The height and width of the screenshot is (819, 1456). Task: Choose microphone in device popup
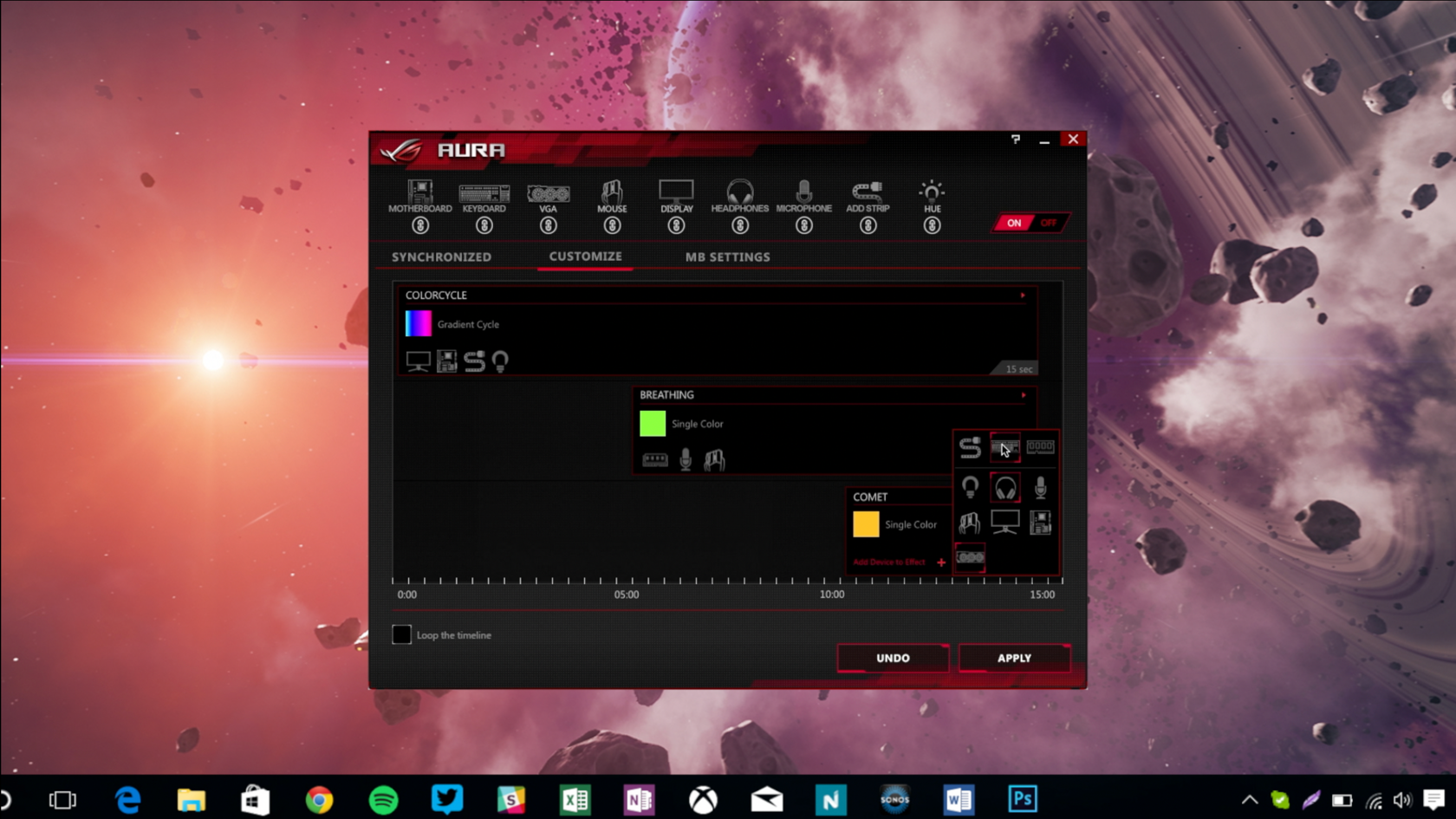[x=1040, y=487]
